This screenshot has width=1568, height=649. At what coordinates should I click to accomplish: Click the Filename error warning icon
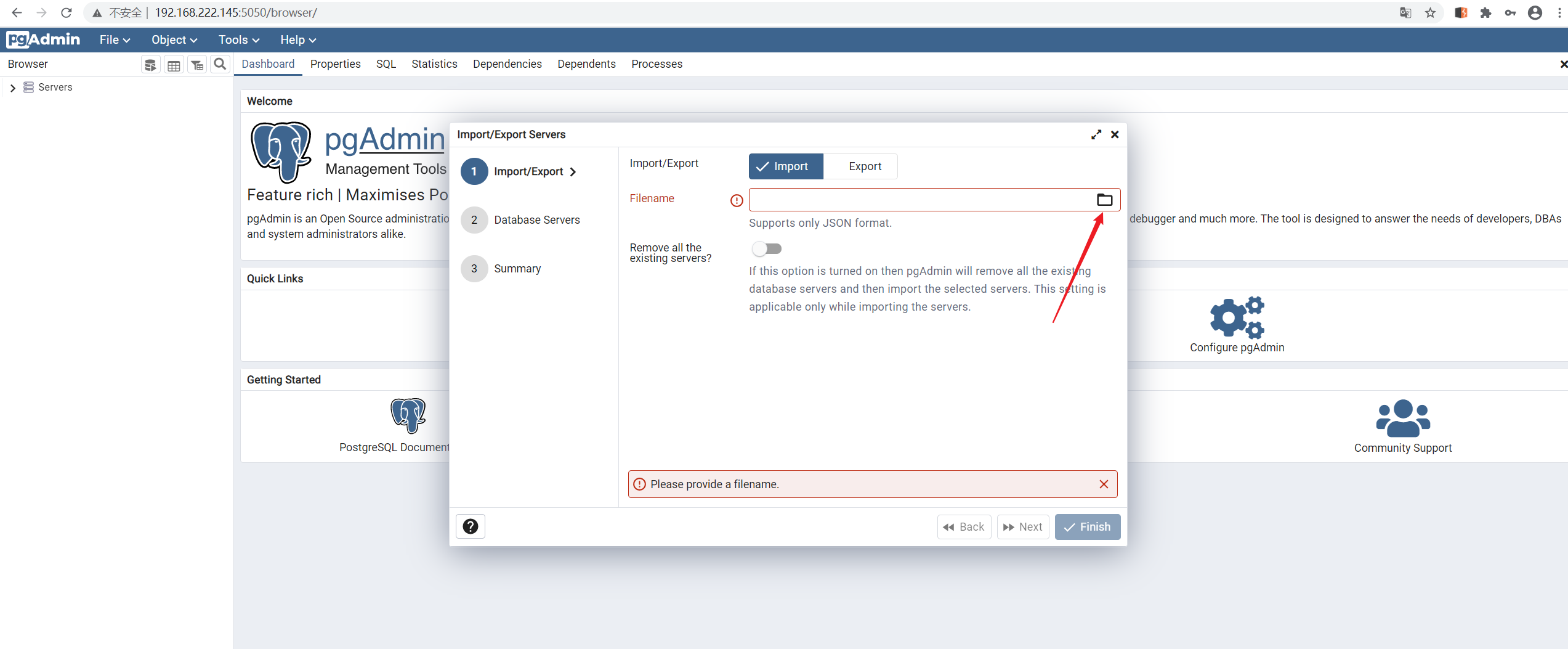point(736,200)
